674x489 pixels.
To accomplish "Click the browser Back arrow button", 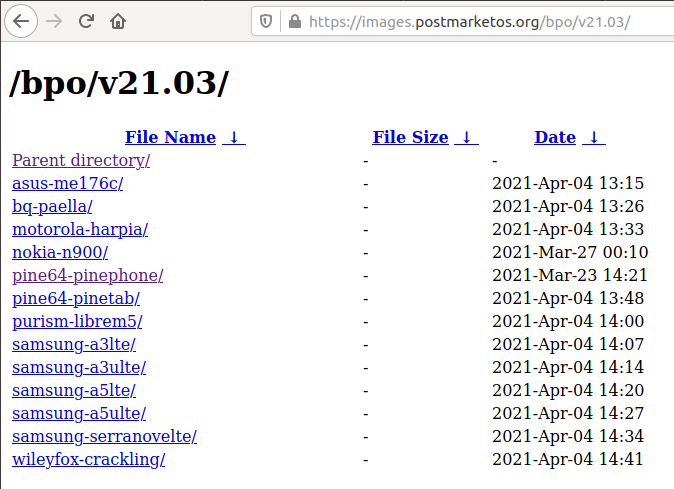I will pyautogui.click(x=21, y=21).
